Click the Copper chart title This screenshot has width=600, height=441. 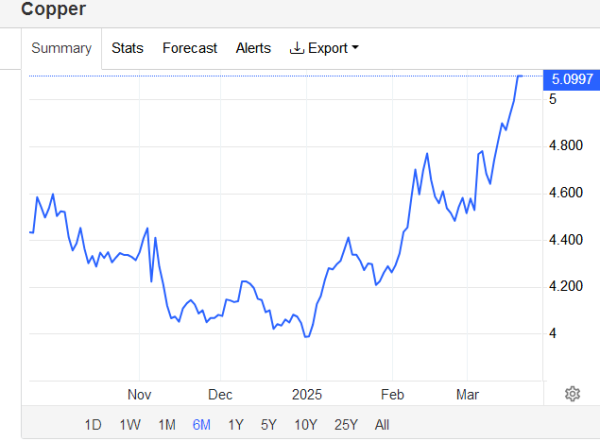tap(53, 10)
